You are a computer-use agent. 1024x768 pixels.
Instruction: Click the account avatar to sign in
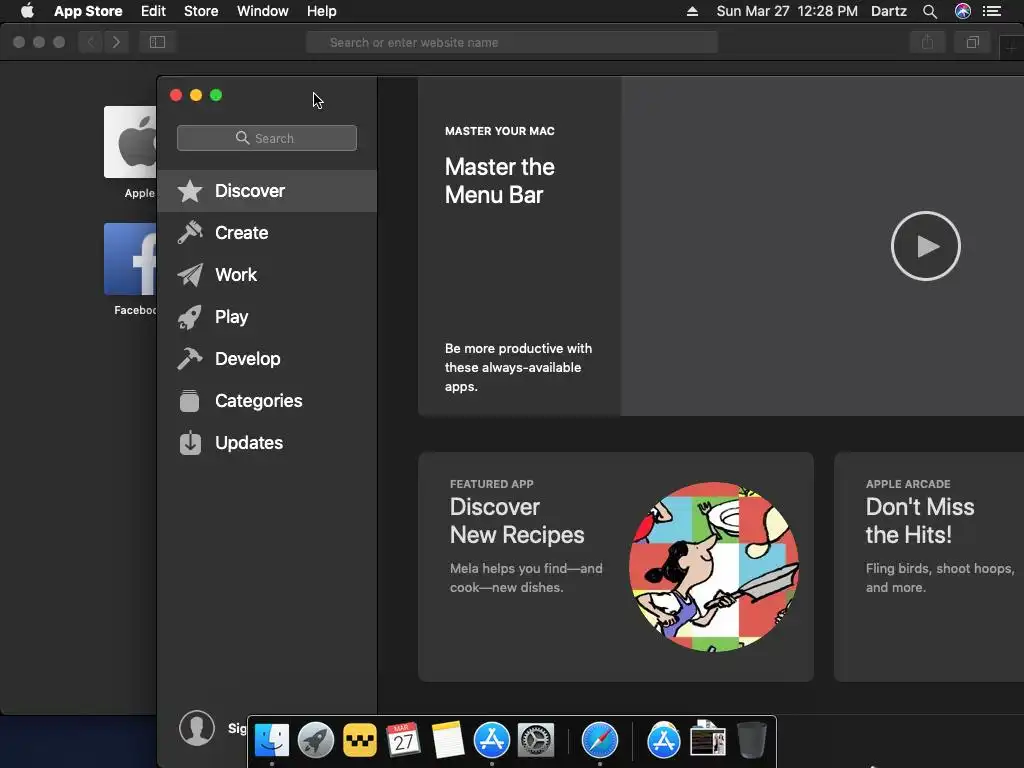click(197, 728)
